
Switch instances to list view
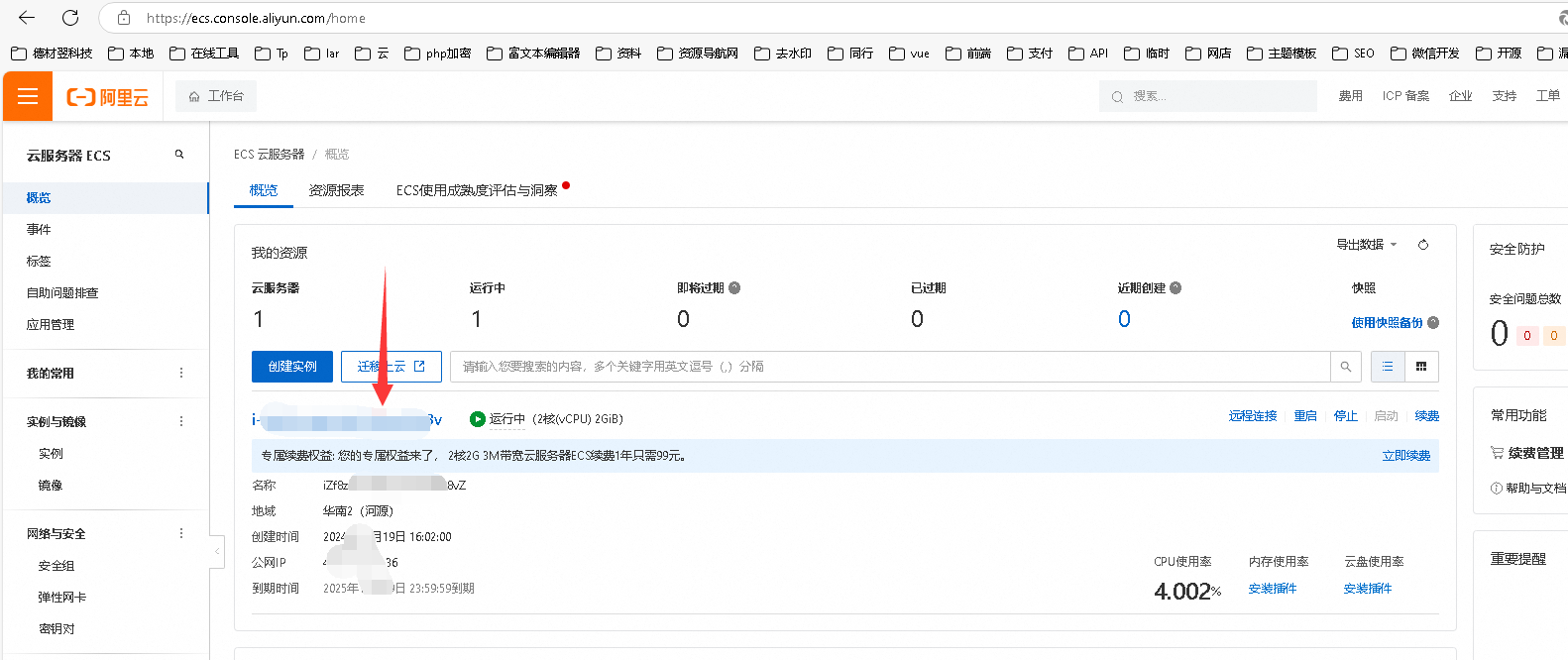click(1388, 367)
